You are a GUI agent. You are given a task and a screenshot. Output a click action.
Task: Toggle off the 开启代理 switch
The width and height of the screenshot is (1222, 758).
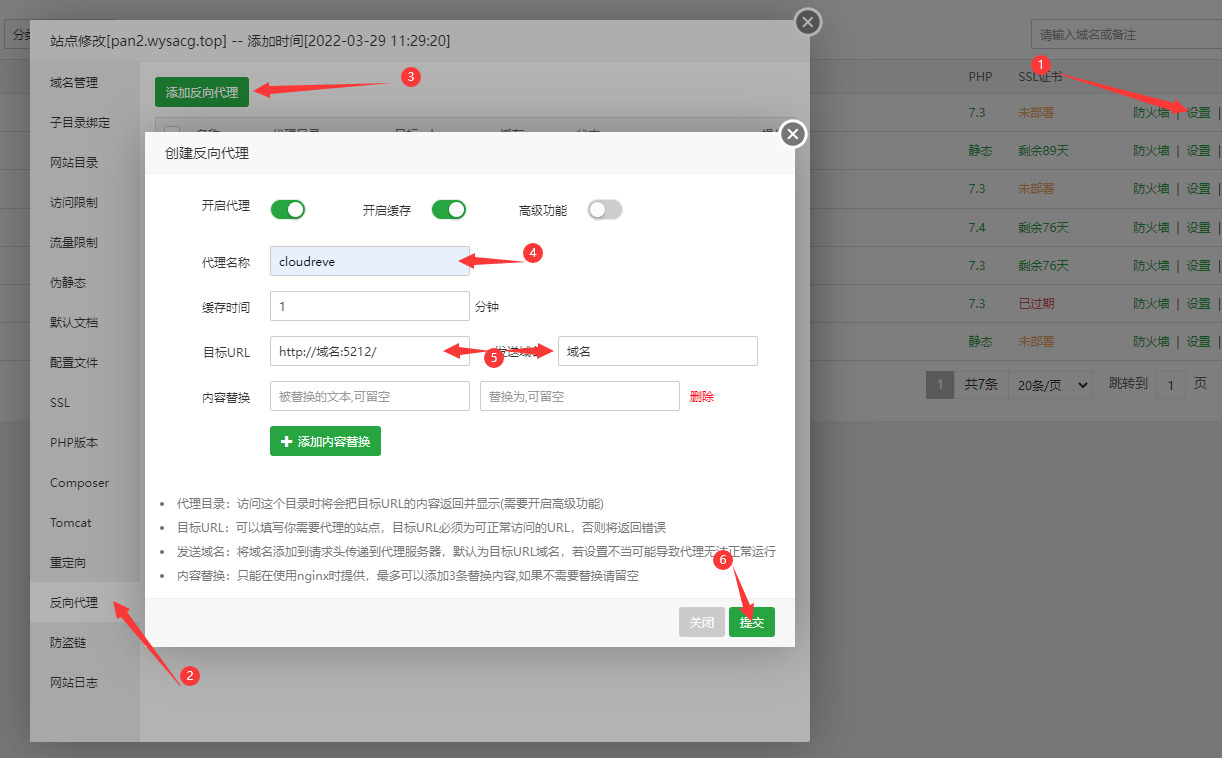(x=288, y=209)
